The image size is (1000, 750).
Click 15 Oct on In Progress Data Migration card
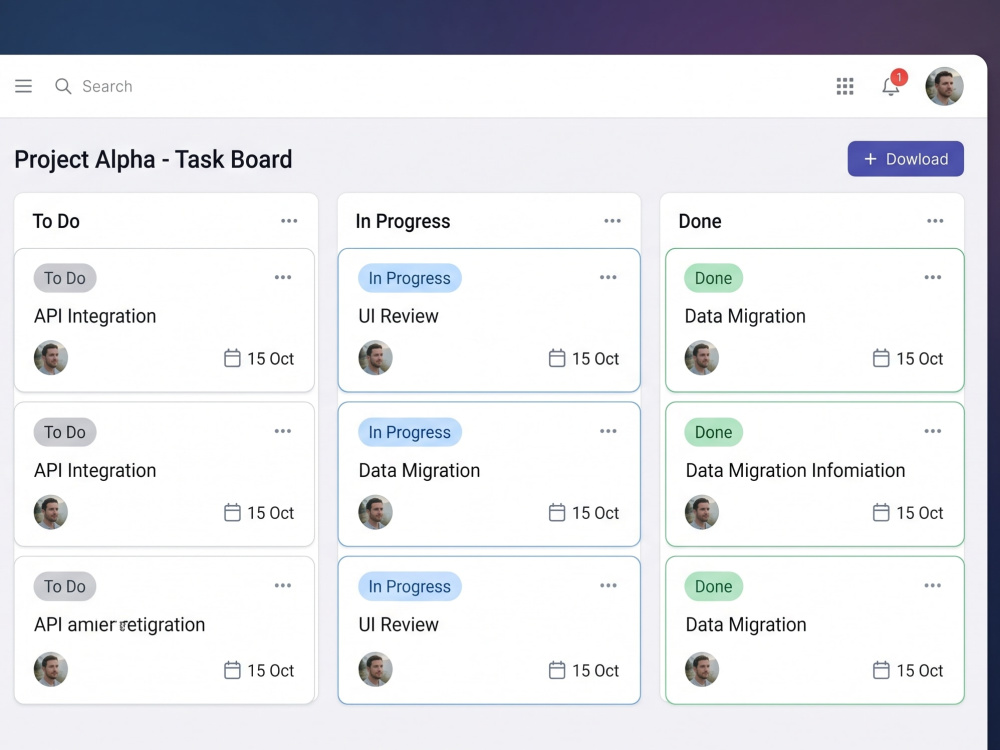pyautogui.click(x=595, y=513)
